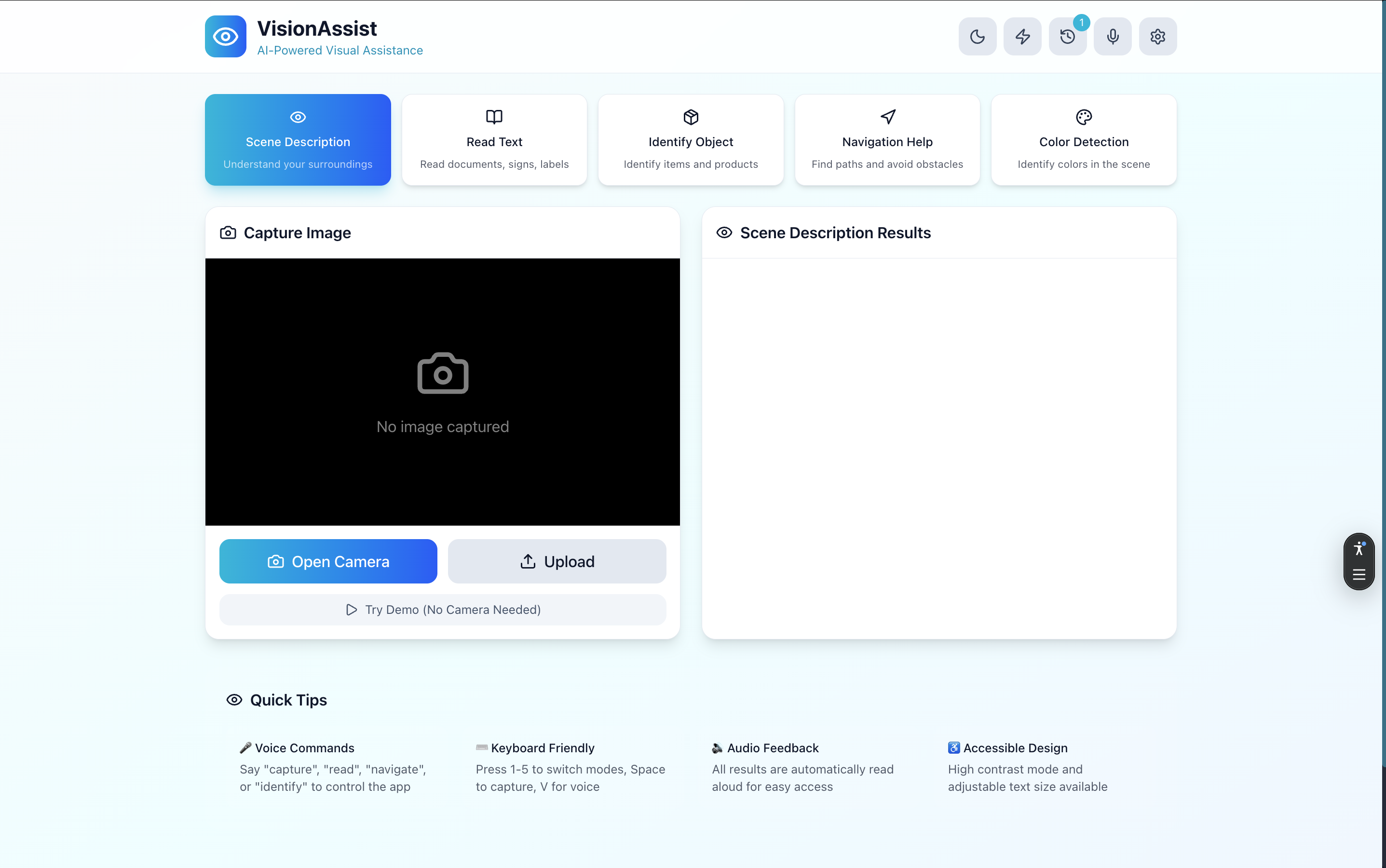Switch to the Read Text mode
The width and height of the screenshot is (1386, 868).
494,140
